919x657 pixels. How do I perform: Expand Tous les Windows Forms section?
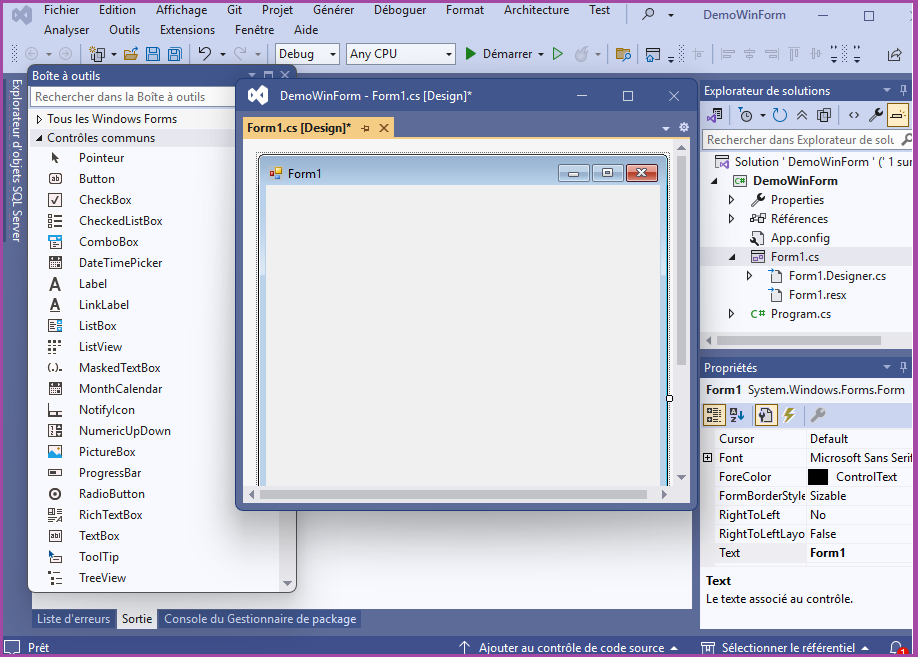40,119
